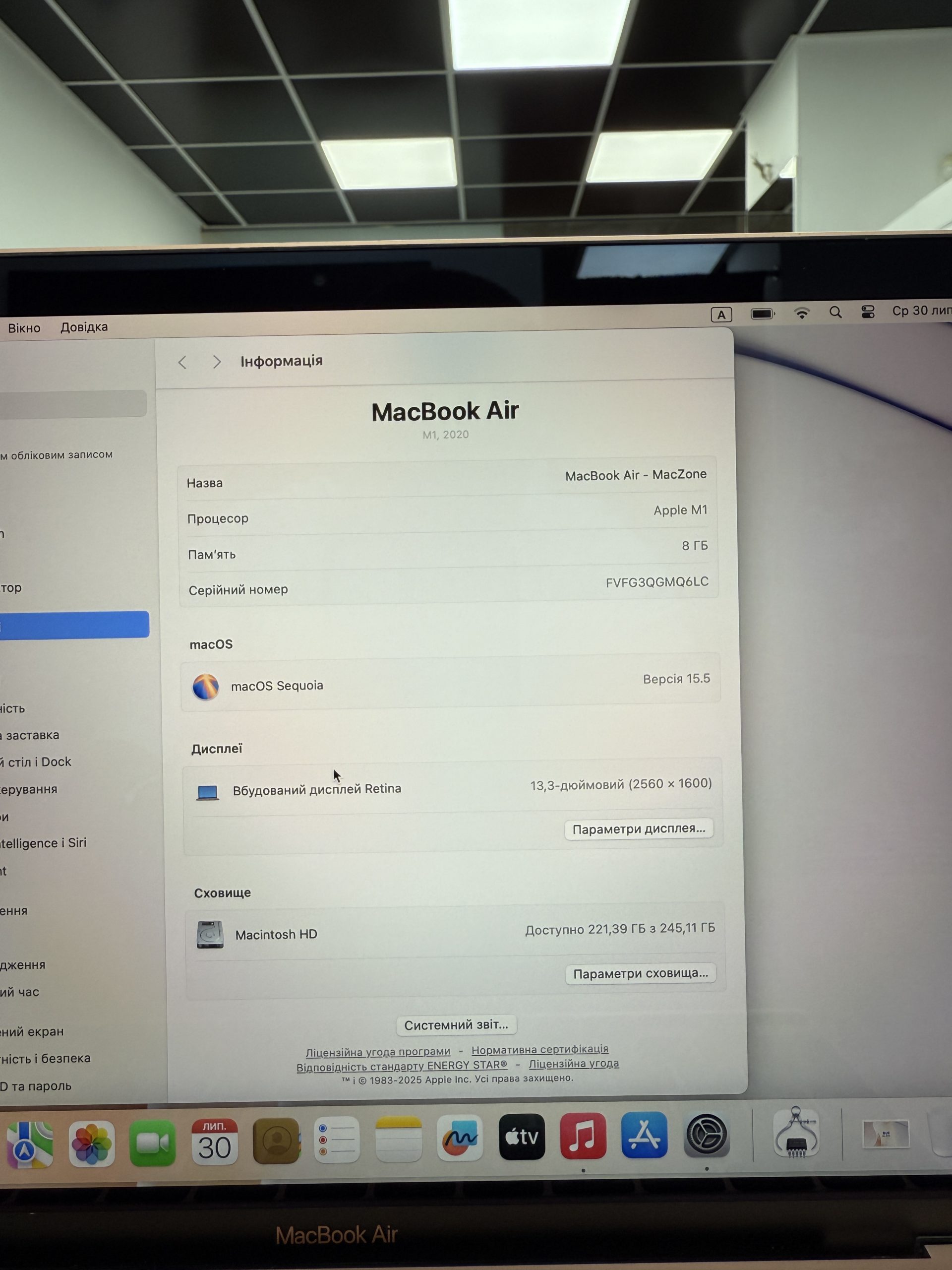
Task: Click the highlighted blue sidebar row
Action: coord(74,625)
